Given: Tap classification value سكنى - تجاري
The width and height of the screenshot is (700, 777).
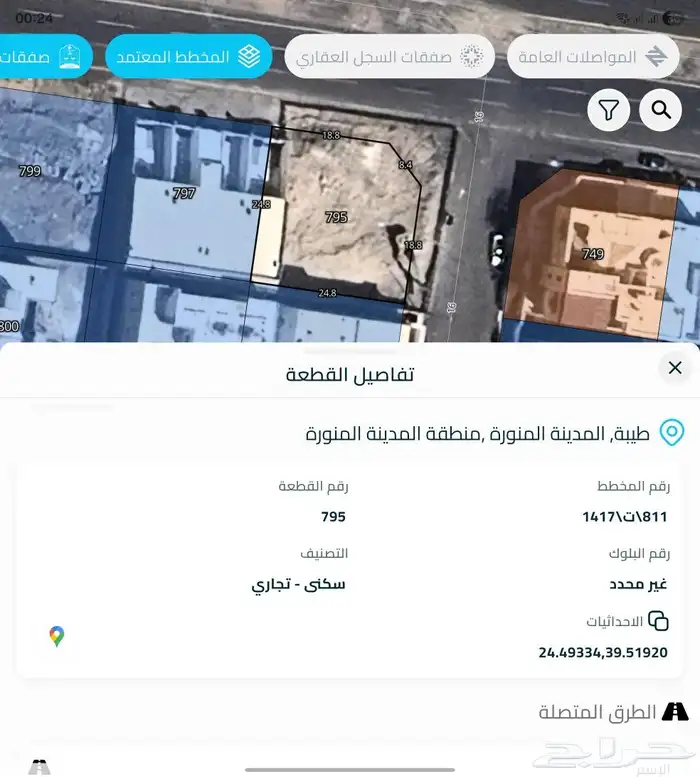Looking at the screenshot, I should tap(298, 584).
